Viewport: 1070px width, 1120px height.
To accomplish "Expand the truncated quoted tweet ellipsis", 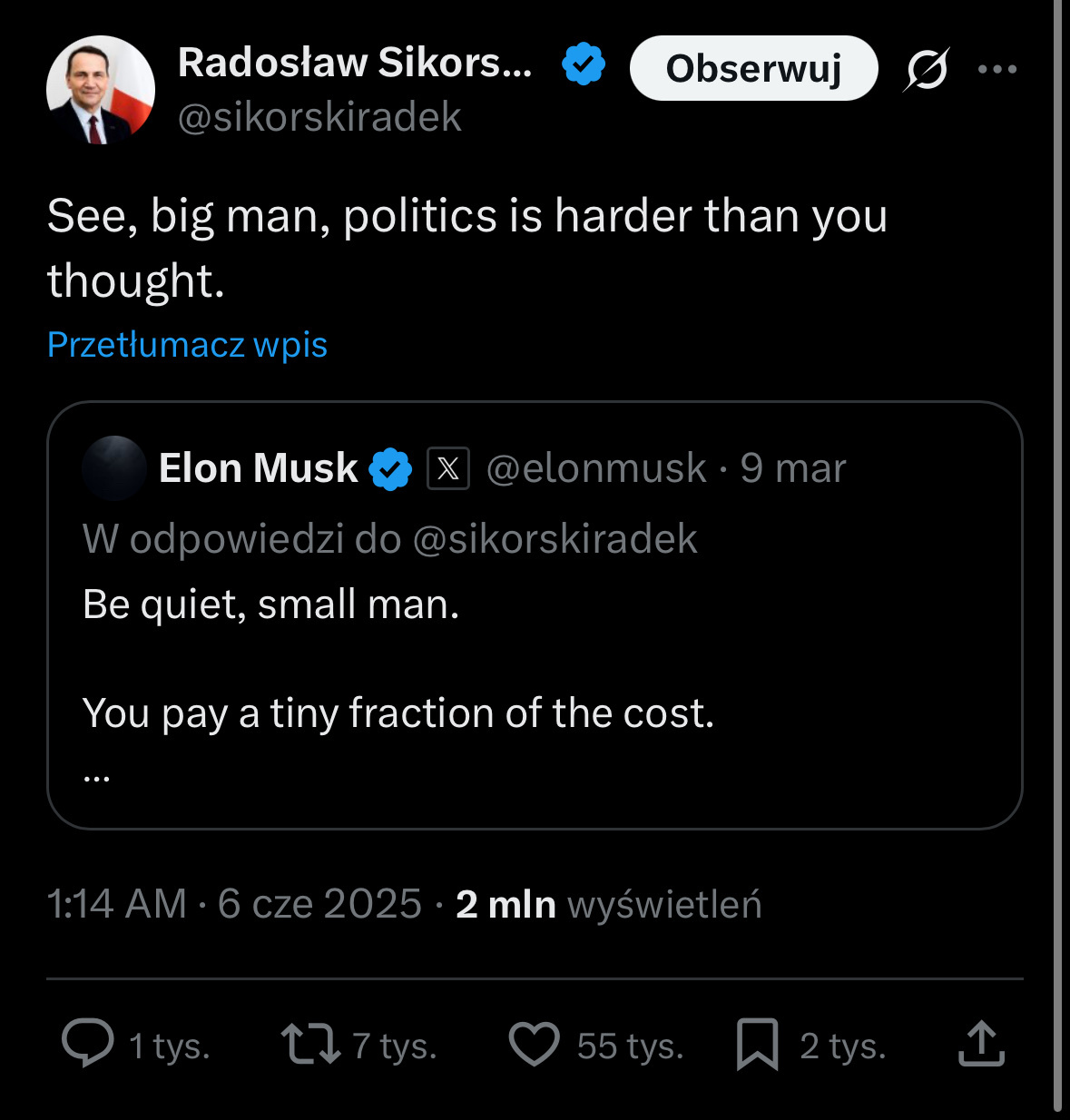I will pos(96,774).
